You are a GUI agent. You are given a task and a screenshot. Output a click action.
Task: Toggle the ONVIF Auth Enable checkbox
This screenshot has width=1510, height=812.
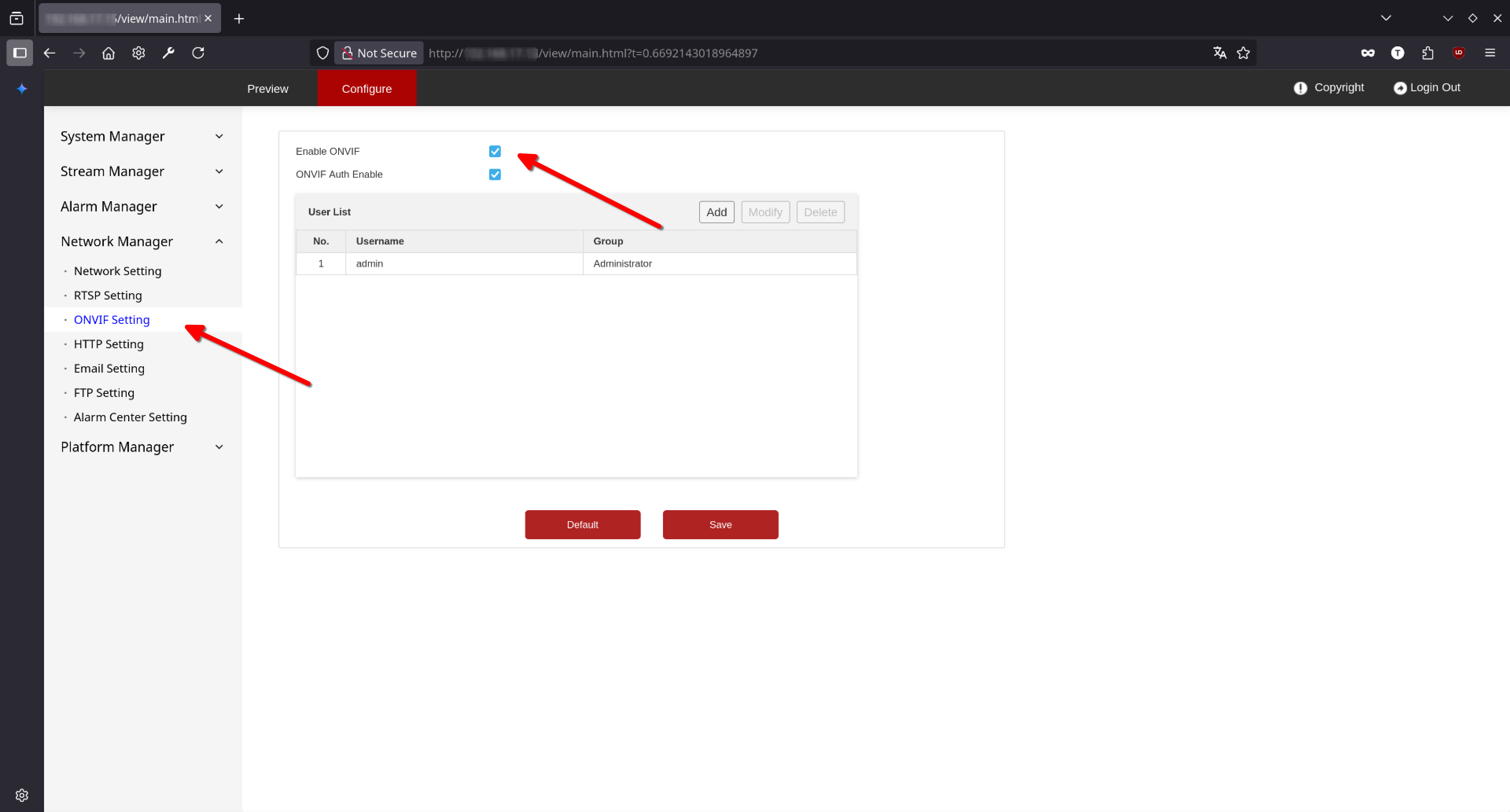495,175
